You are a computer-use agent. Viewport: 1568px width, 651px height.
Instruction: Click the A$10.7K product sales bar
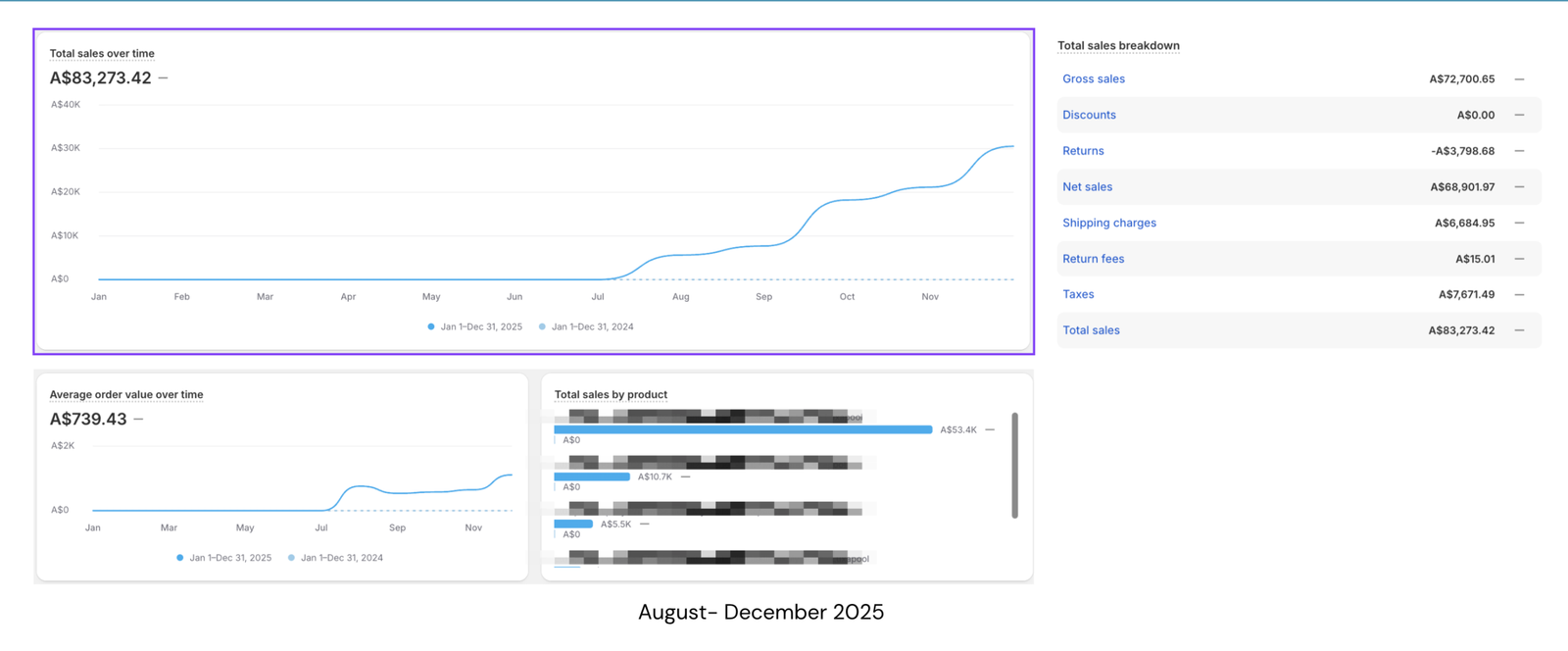(592, 476)
